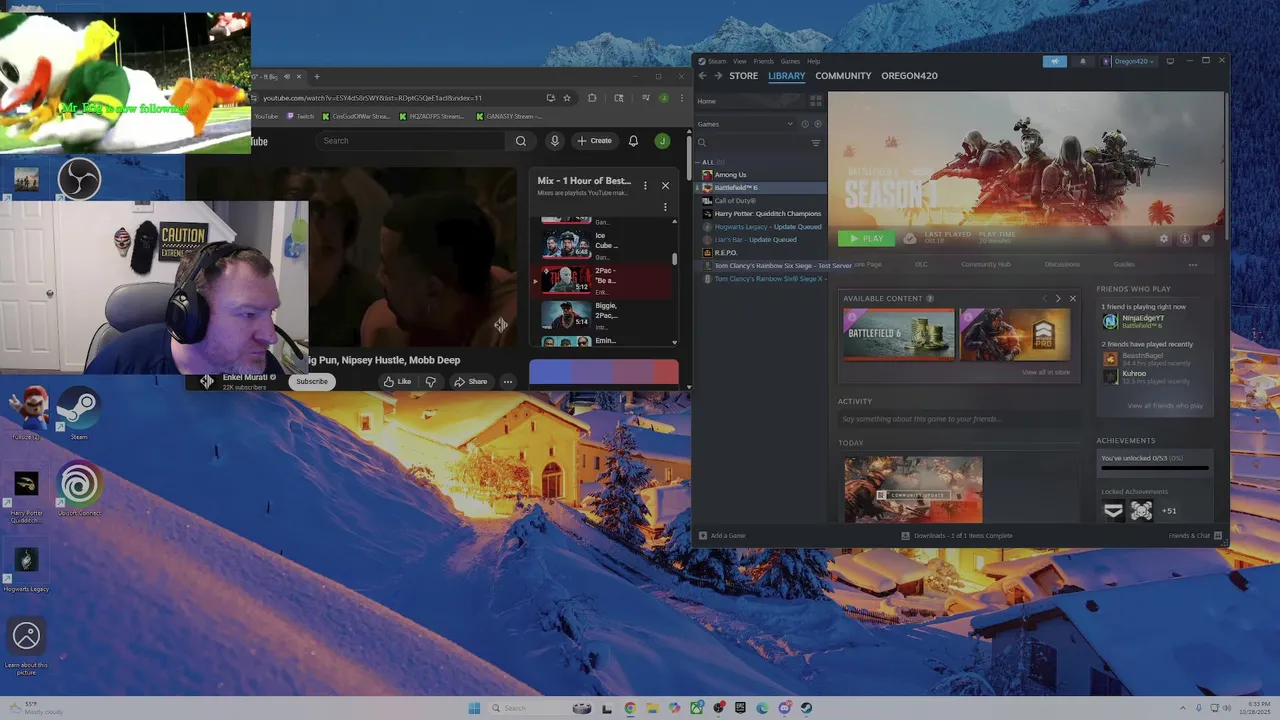Image resolution: width=1280 pixels, height=720 pixels.
Task: Open mix playlist three-dot options menu
Action: point(645,185)
